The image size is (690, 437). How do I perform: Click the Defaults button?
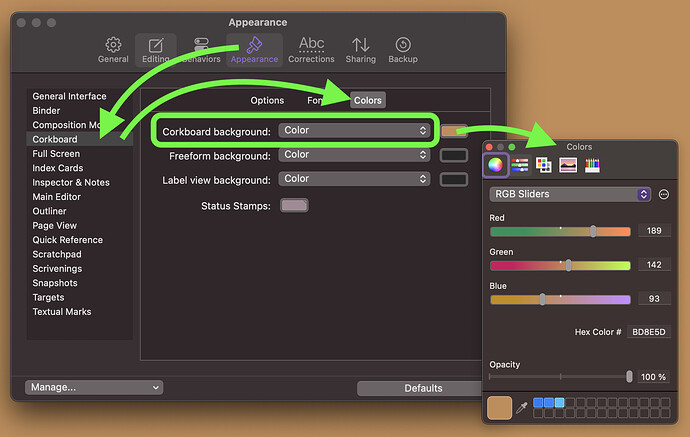tap(419, 388)
